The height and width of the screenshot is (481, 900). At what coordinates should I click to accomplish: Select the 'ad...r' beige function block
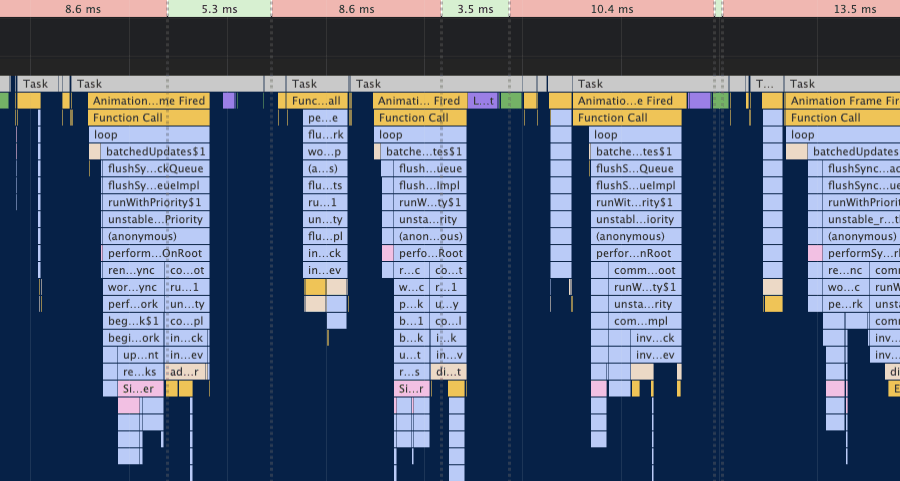coord(187,372)
